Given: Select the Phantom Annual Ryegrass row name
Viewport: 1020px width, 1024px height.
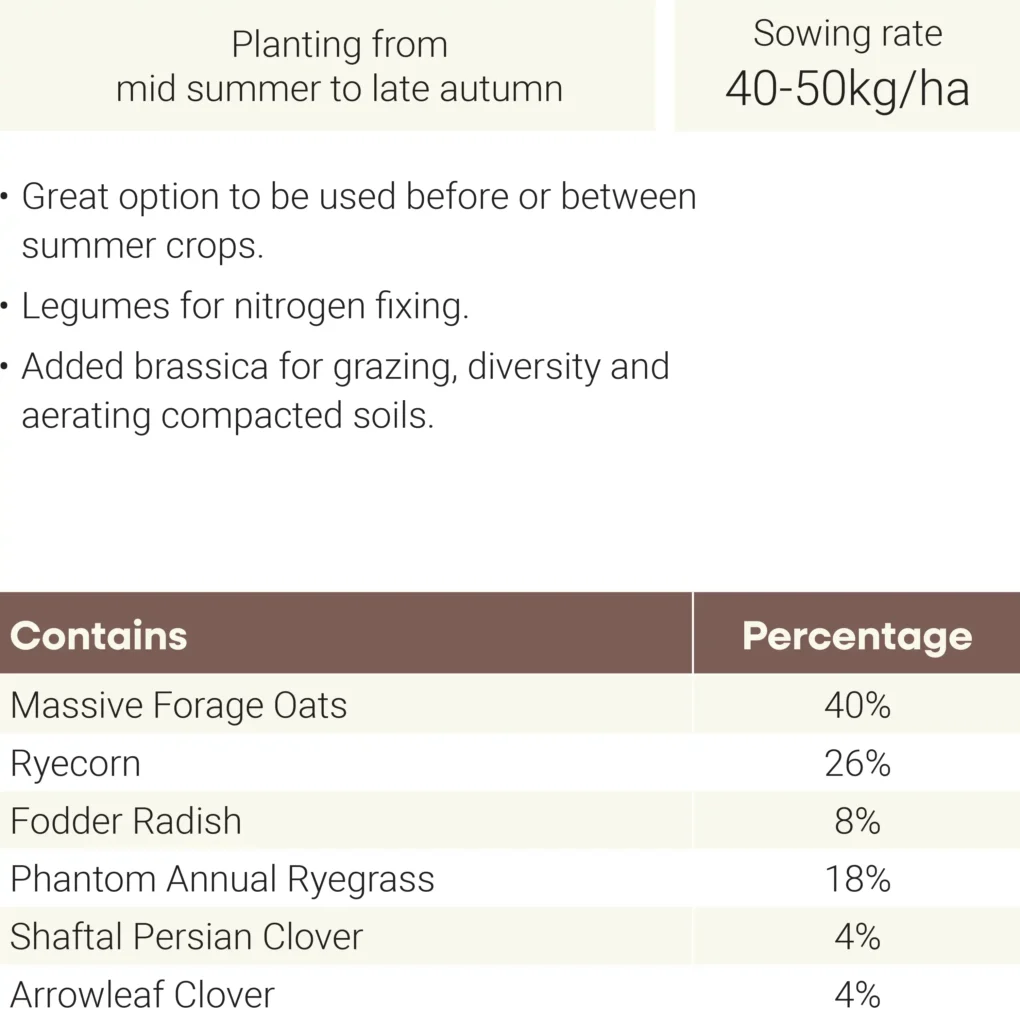Looking at the screenshot, I should click(x=222, y=880).
